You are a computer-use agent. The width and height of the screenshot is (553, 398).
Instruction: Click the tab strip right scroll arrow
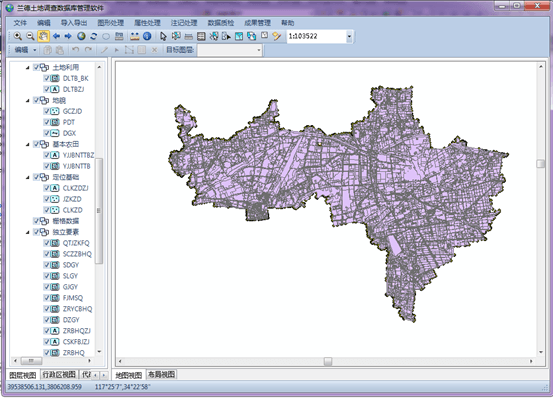pos(104,375)
